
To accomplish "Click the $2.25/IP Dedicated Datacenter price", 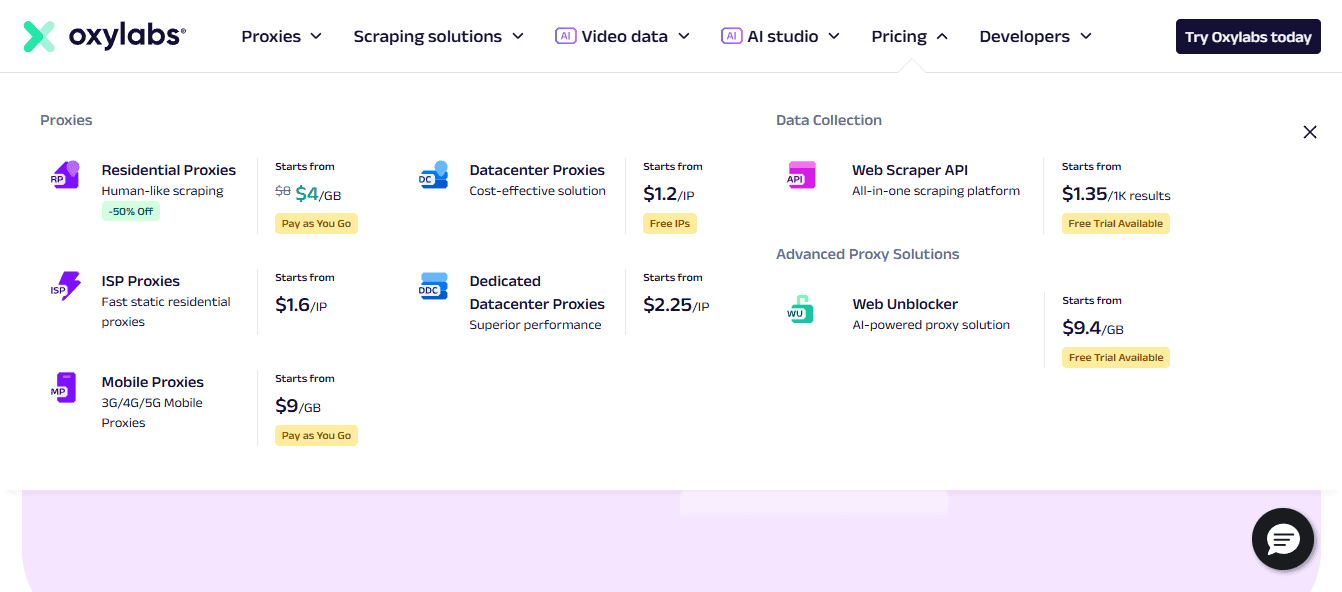I will [676, 305].
